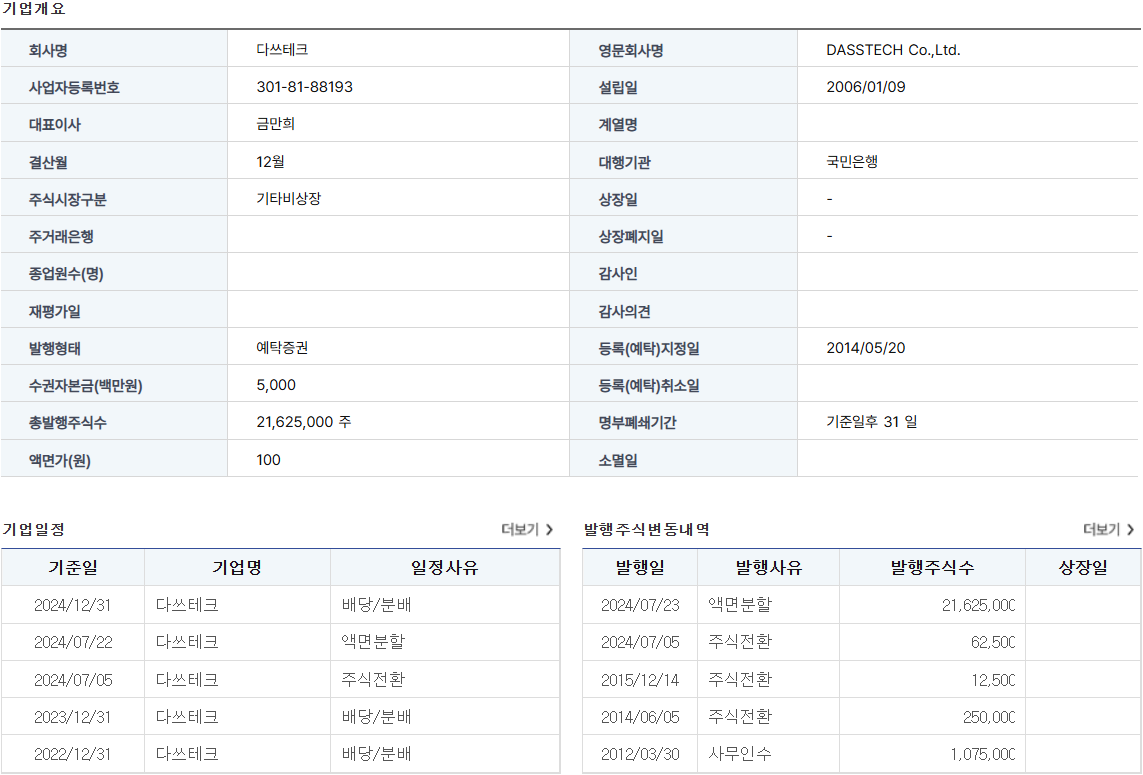The image size is (1143, 775).
Task: Click the 사업자등록번호 label
Action: [74, 87]
